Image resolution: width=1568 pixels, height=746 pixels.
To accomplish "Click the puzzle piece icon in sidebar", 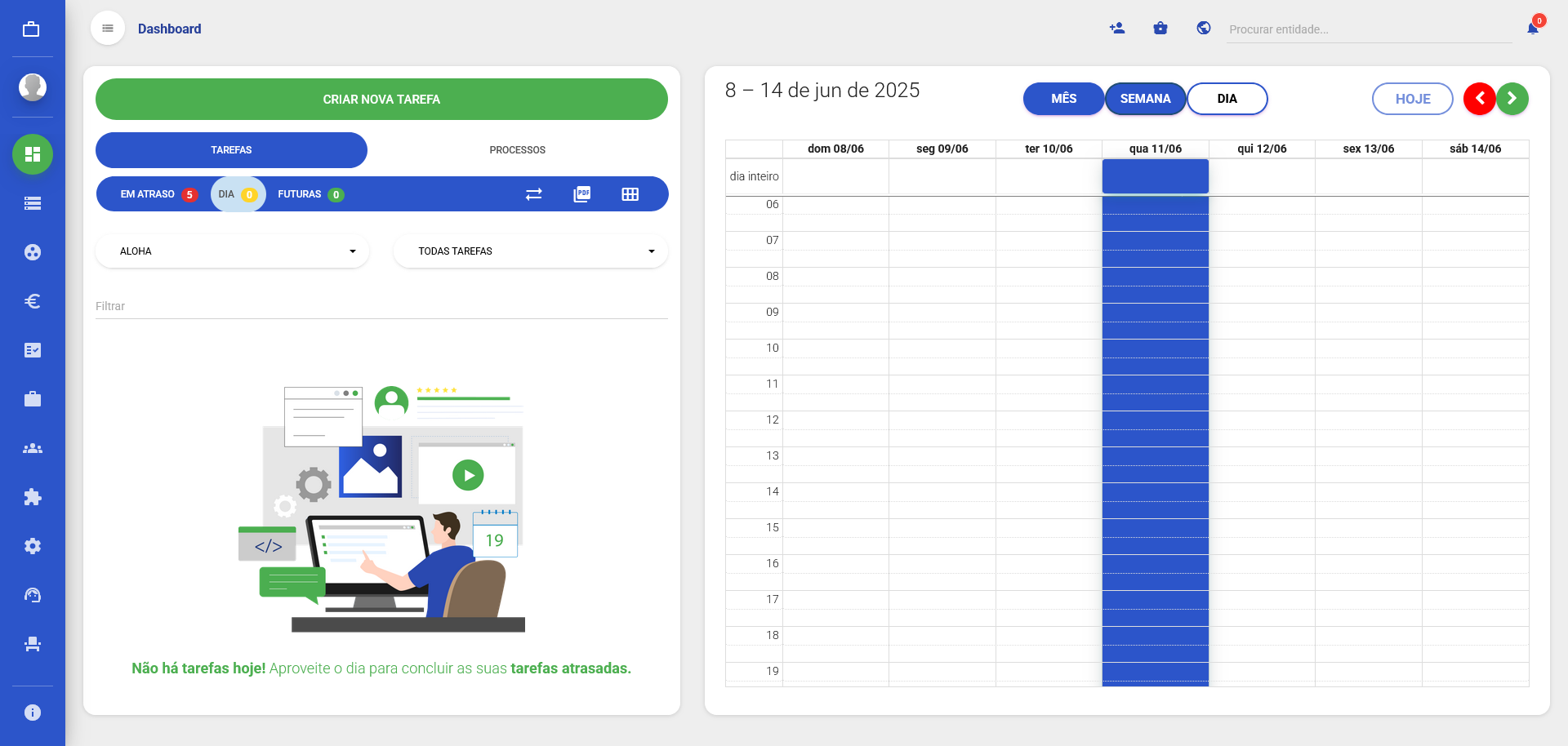I will pyautogui.click(x=33, y=497).
